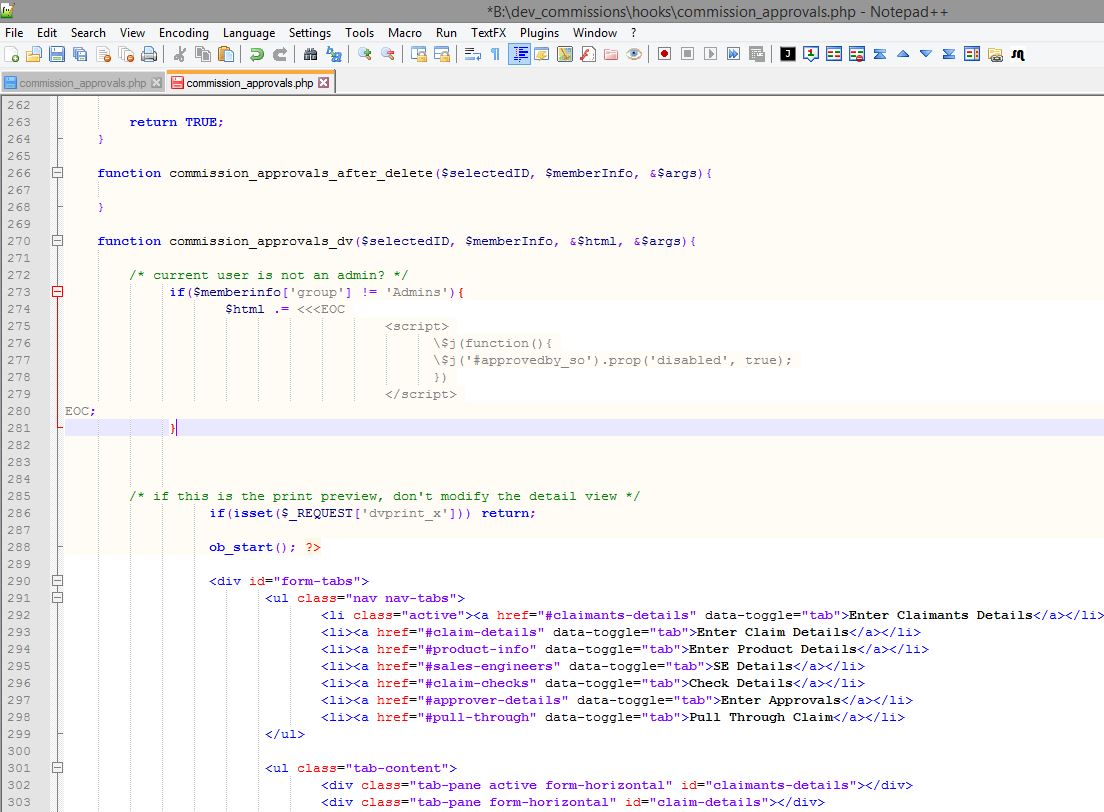Toggle monitoring with the eye icon
The width and height of the screenshot is (1104, 812).
(x=634, y=54)
